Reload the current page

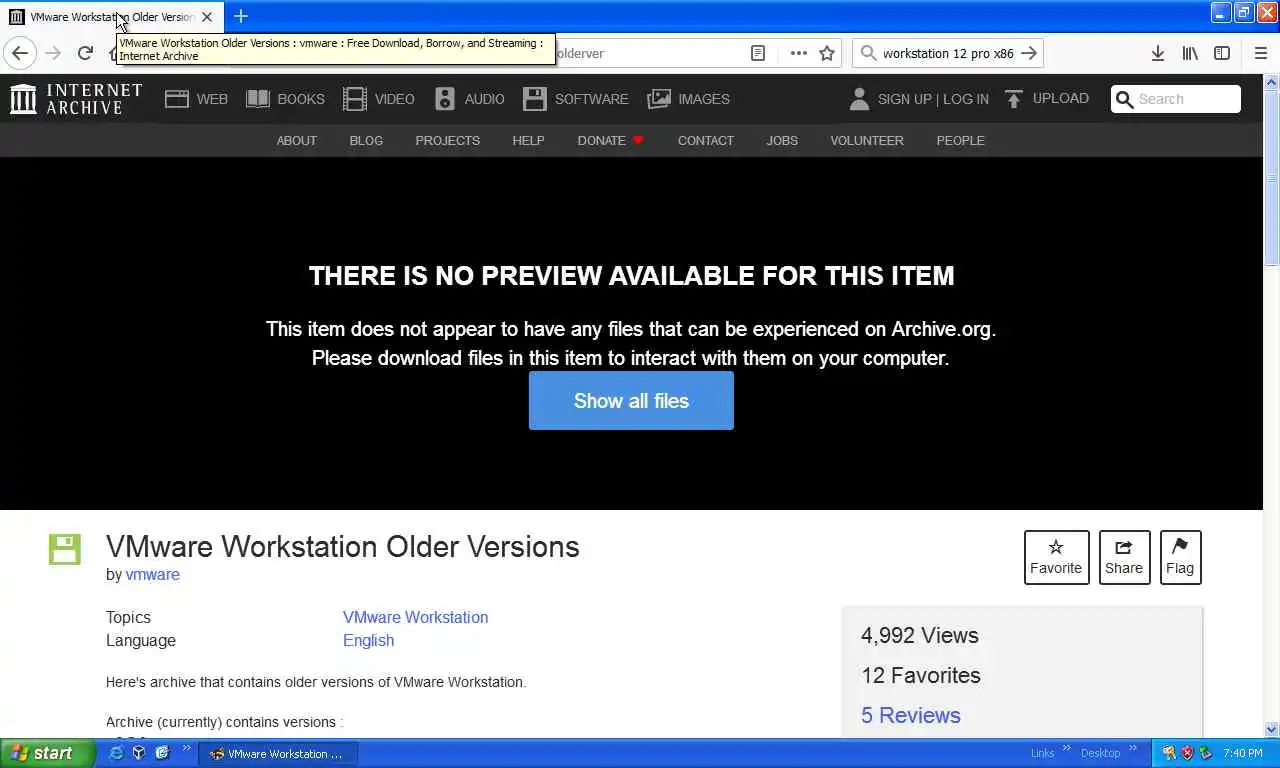(x=85, y=53)
